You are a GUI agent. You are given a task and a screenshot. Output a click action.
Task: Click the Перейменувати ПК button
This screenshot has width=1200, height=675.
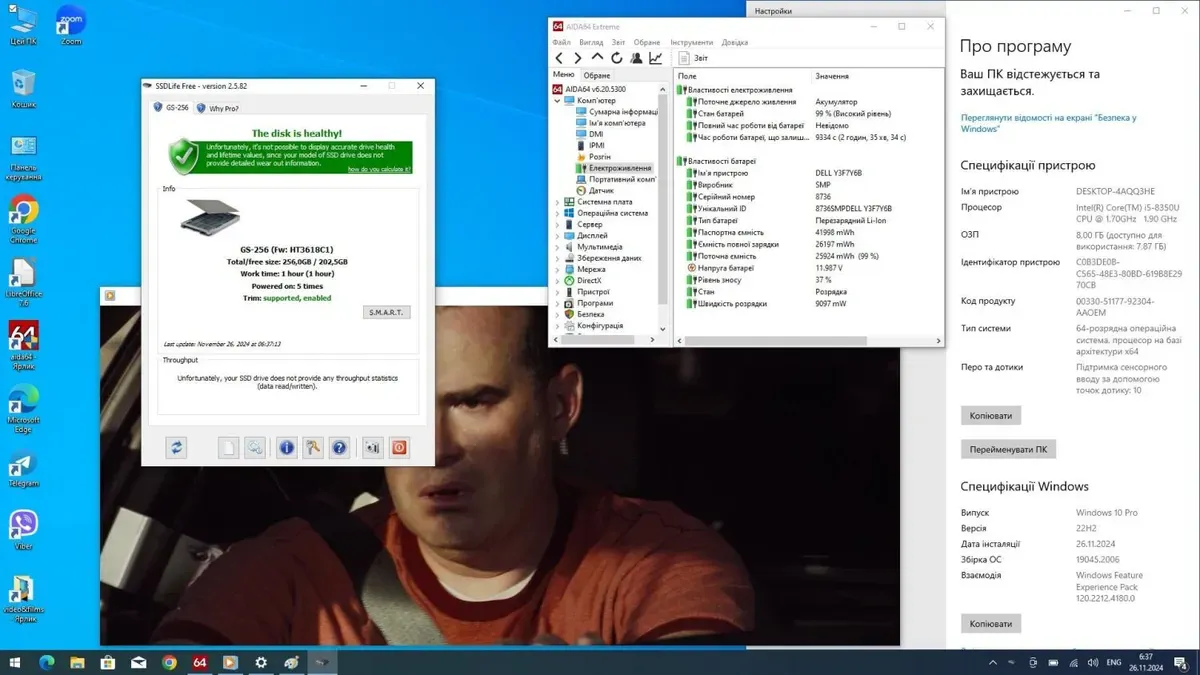pyautogui.click(x=1008, y=449)
